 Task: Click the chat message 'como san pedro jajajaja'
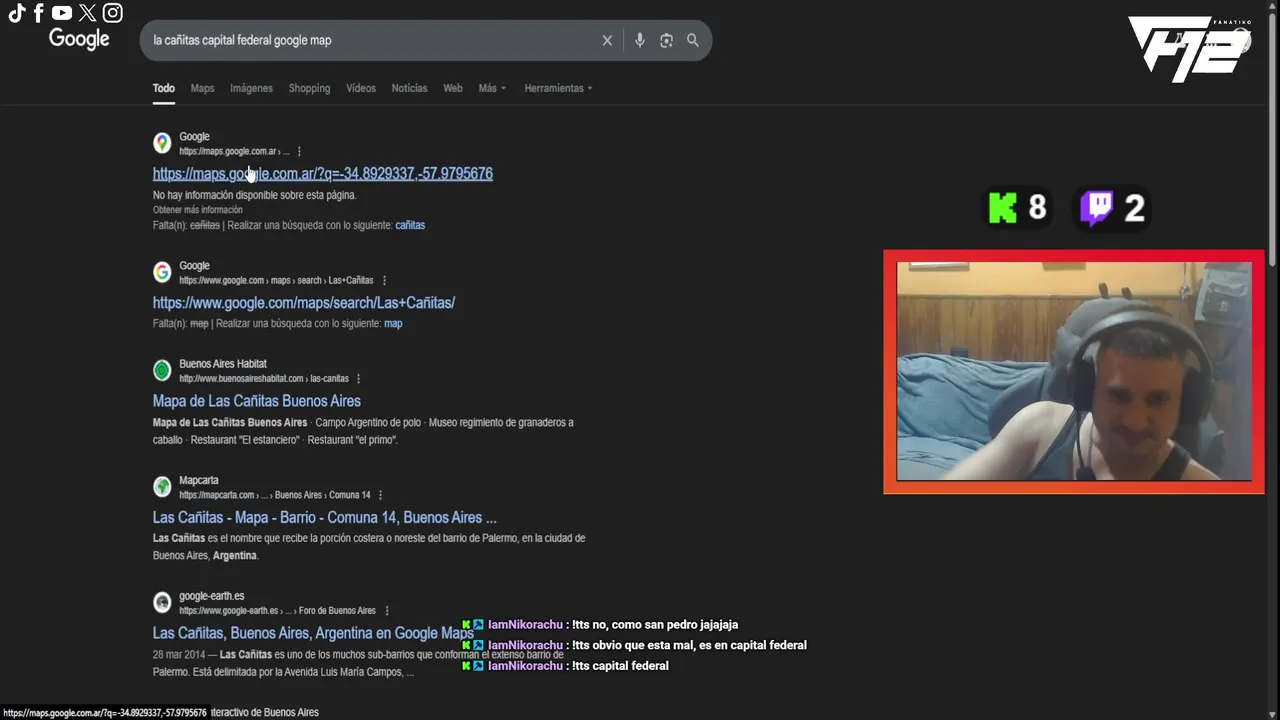(600, 625)
